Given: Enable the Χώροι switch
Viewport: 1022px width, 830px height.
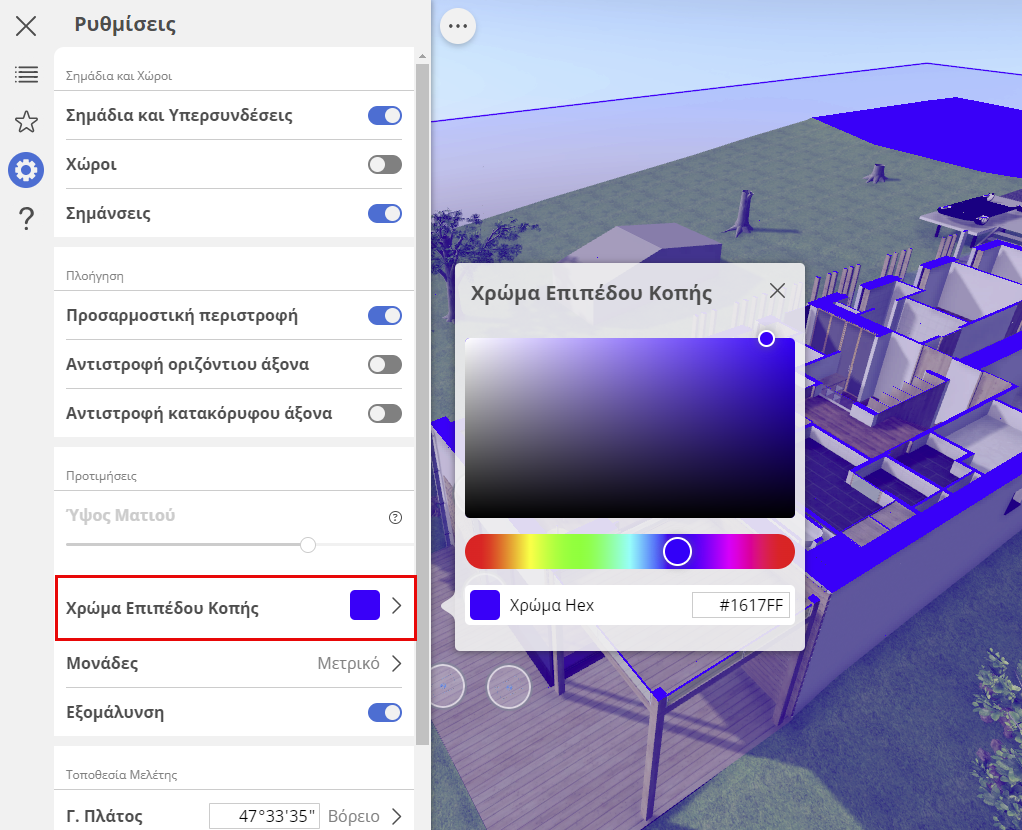Looking at the screenshot, I should pyautogui.click(x=385, y=164).
